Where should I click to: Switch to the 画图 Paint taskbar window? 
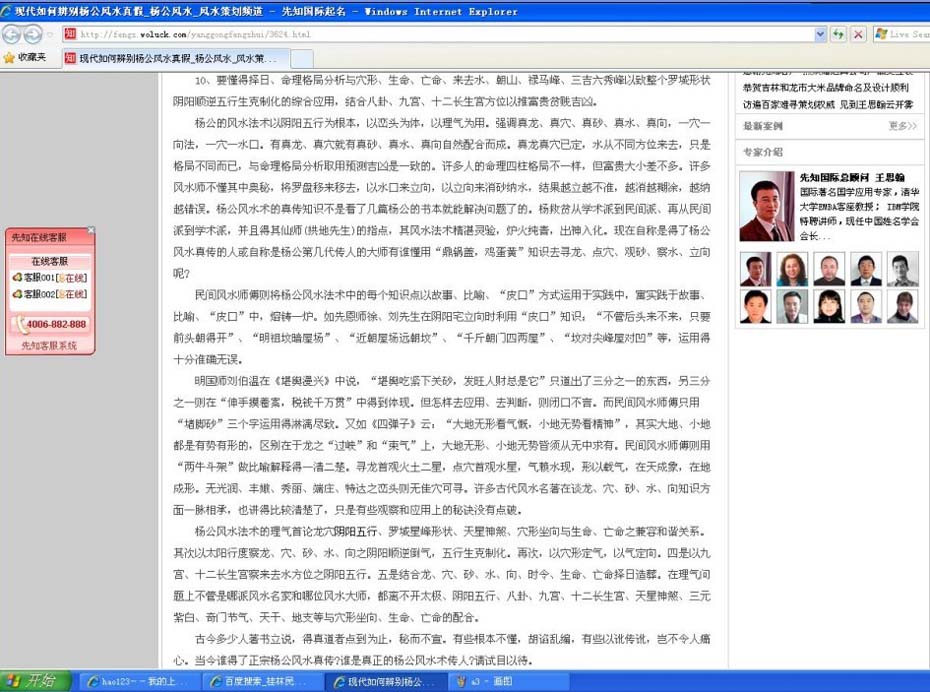click(x=508, y=682)
